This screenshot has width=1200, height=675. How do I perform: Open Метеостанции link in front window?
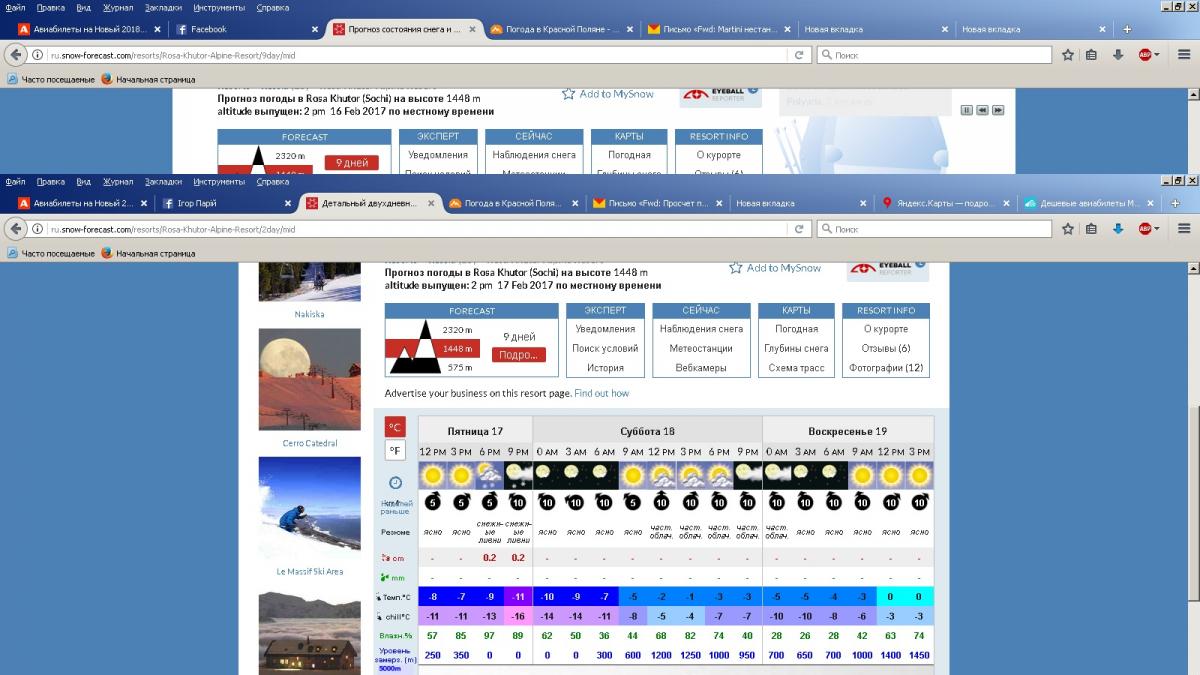701,348
